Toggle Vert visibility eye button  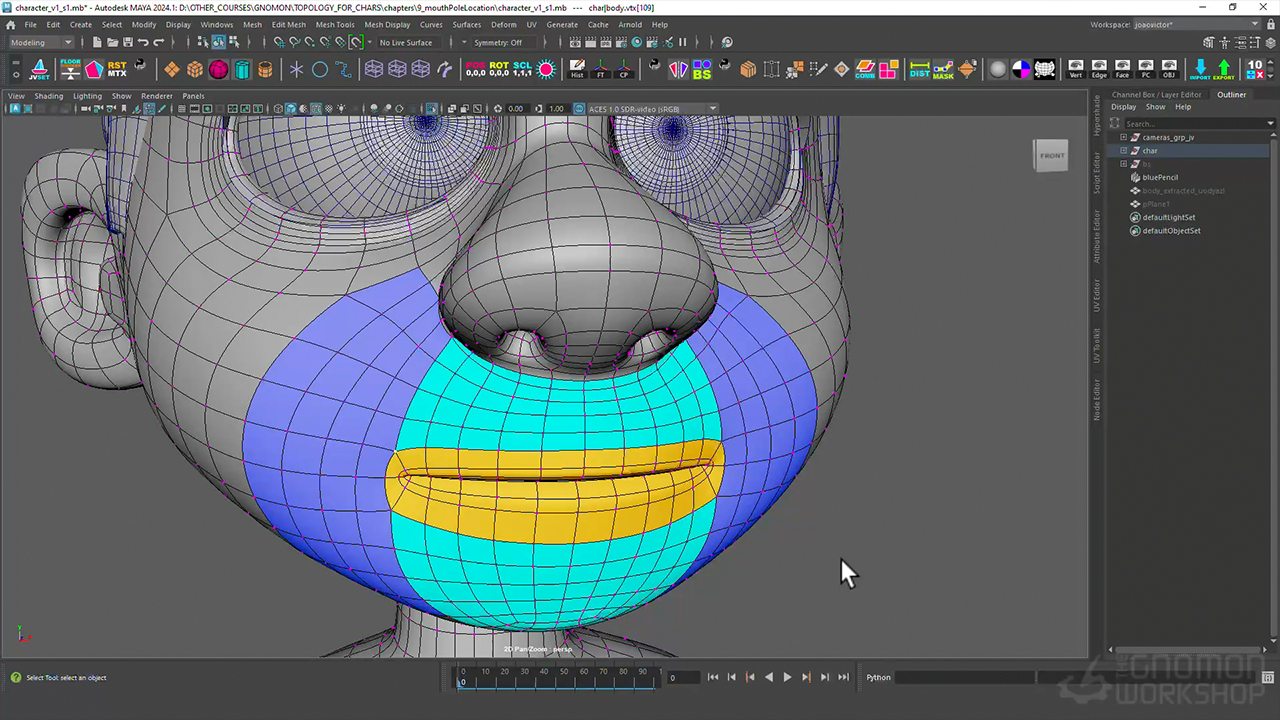(1075, 69)
